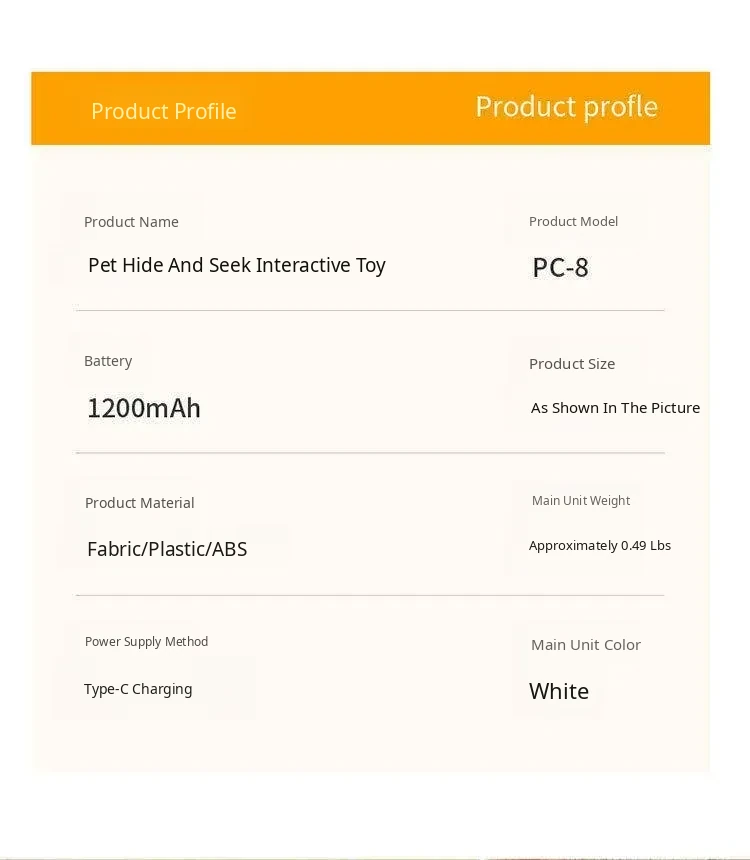Select the "White" color value
This screenshot has width=750, height=860.
click(559, 691)
